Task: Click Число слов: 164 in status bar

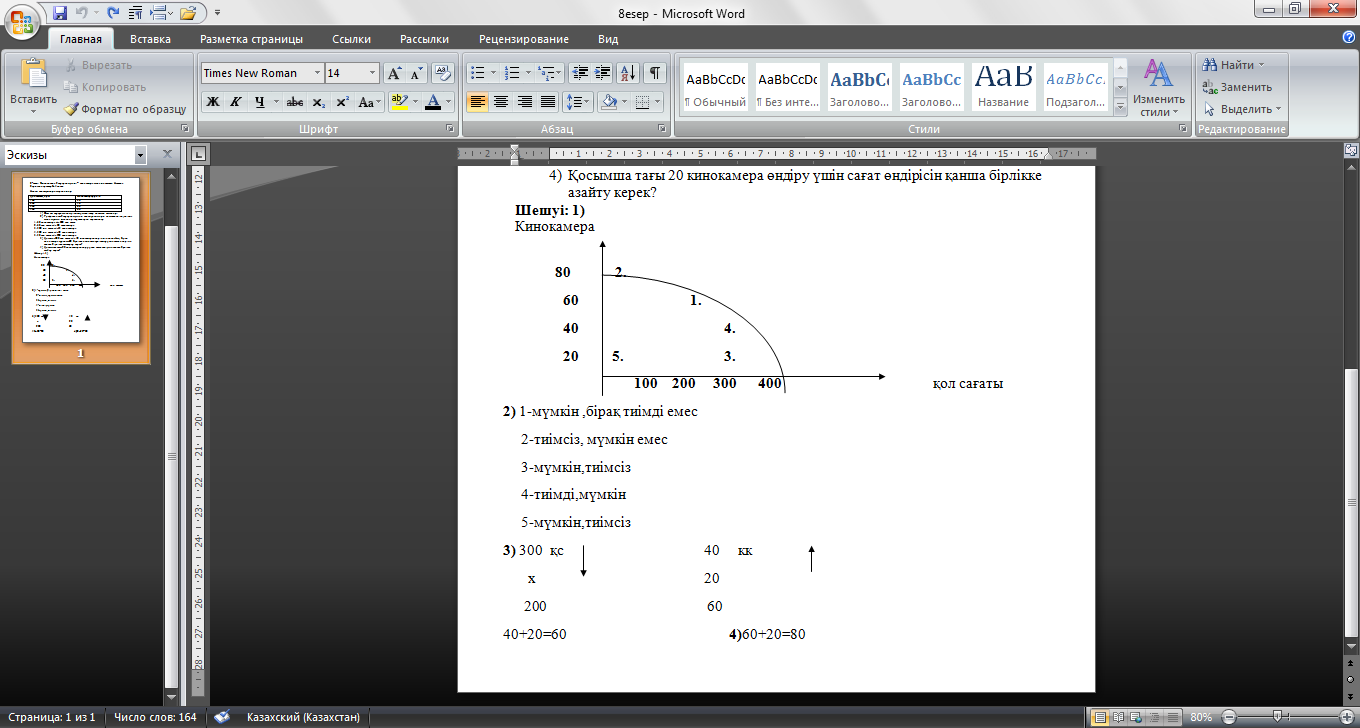Action: 155,717
